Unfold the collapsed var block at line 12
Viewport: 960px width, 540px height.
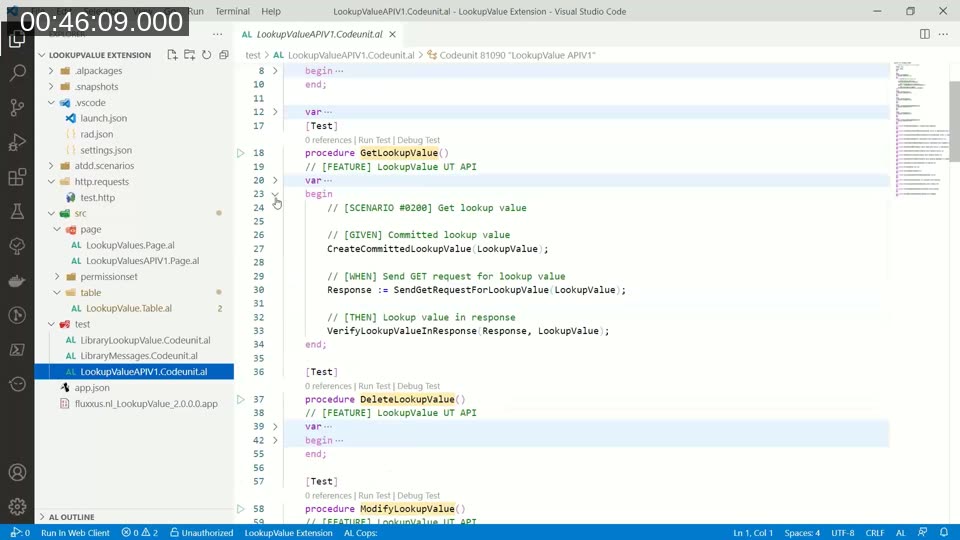coord(275,112)
